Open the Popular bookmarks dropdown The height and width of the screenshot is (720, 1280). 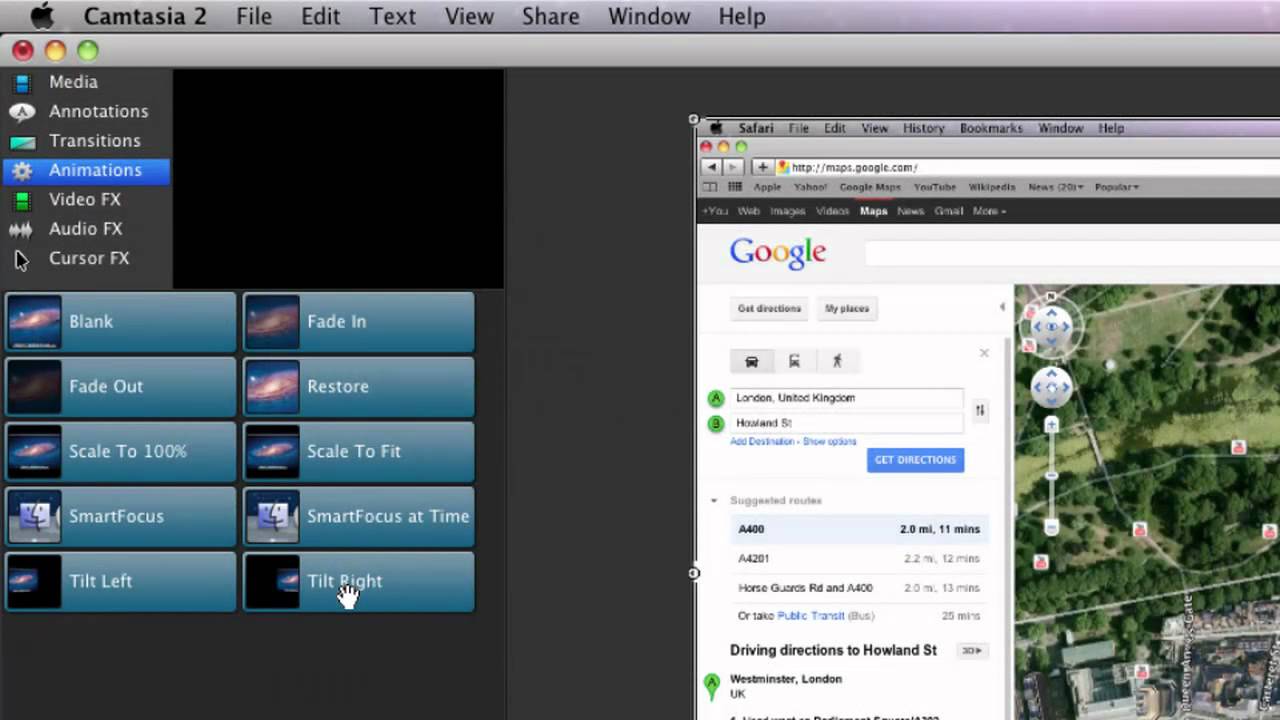[1116, 187]
